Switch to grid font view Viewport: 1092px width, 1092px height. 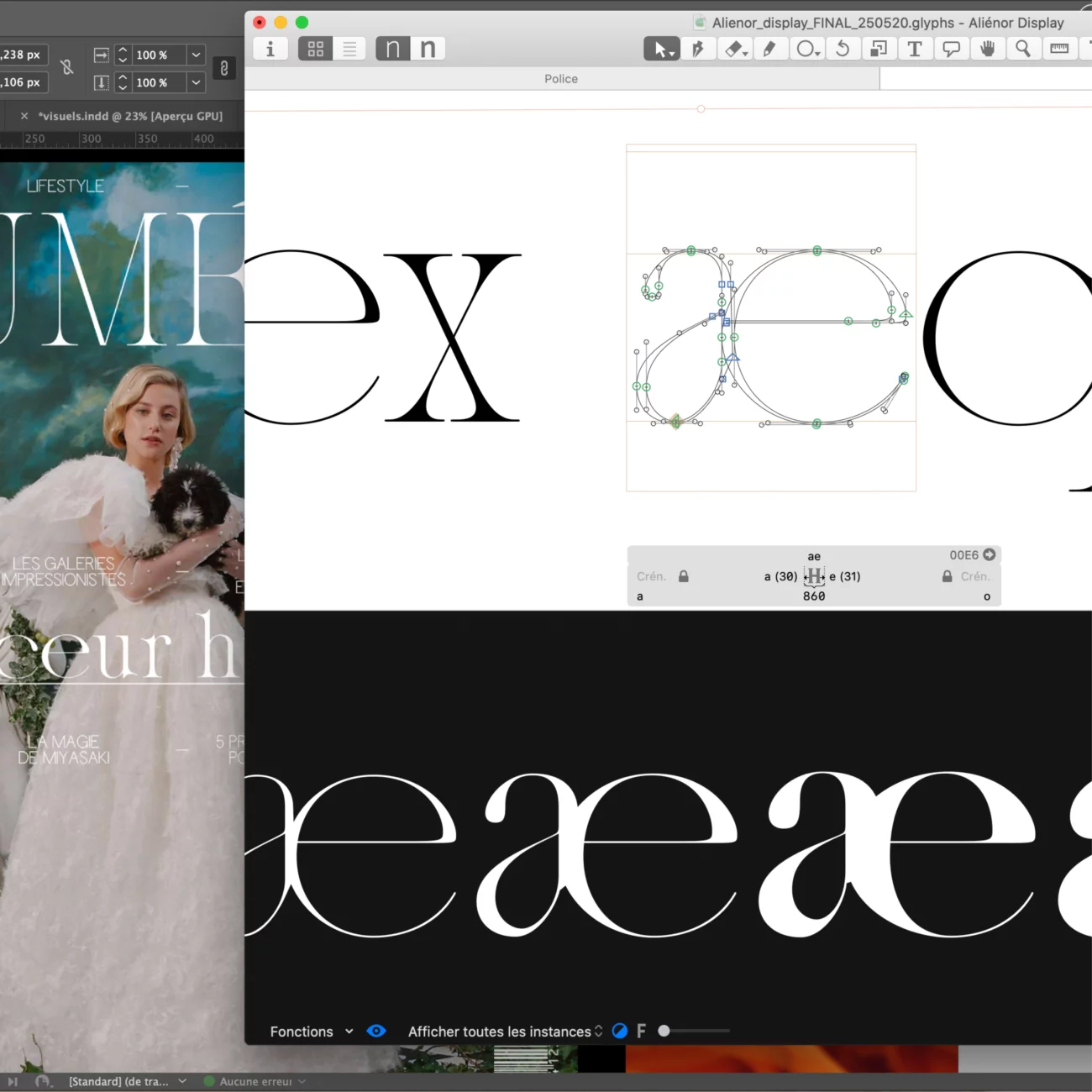[316, 50]
